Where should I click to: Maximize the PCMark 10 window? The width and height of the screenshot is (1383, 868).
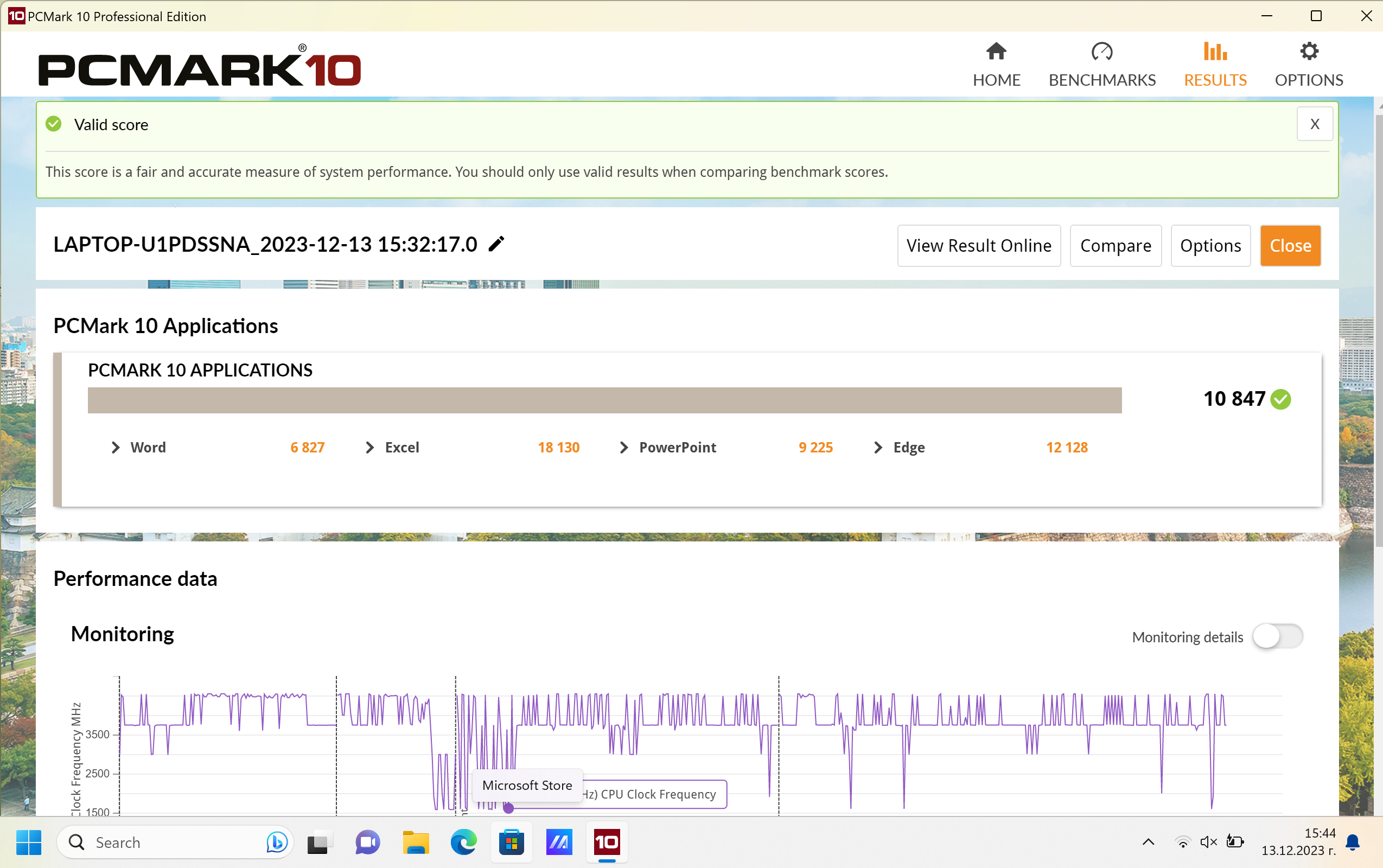point(1316,16)
